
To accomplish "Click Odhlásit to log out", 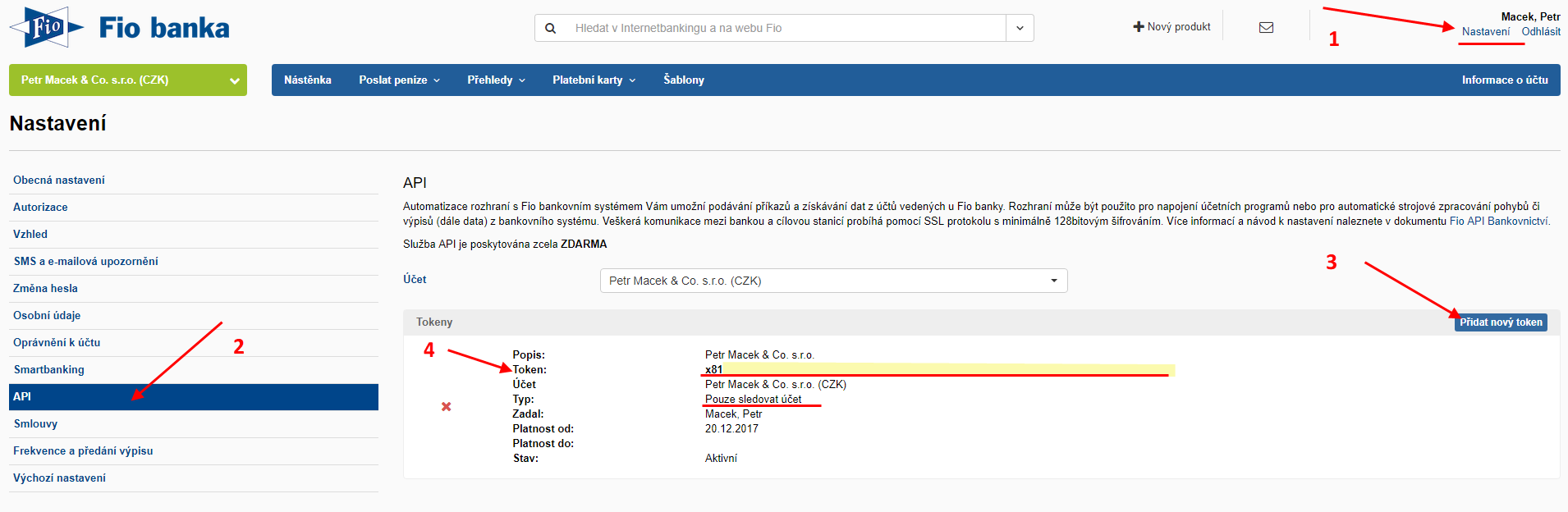I will tap(1541, 32).
